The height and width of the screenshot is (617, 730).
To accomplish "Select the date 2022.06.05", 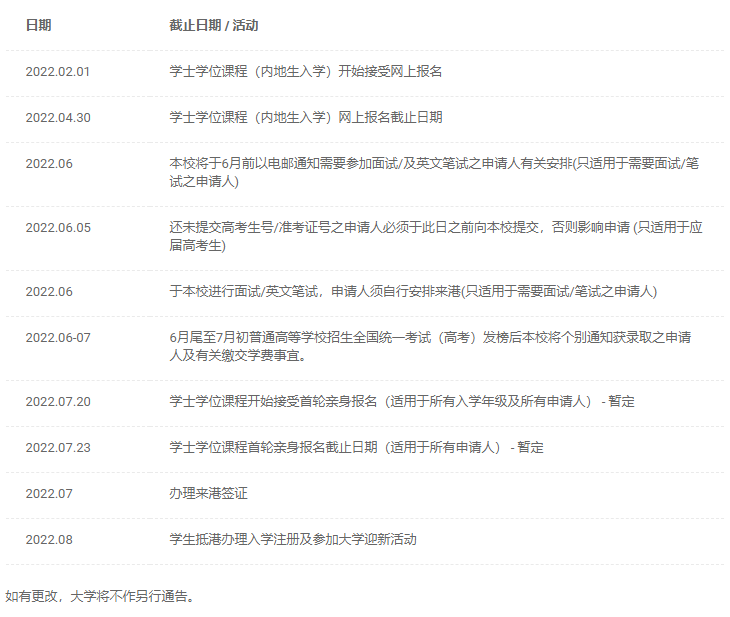I will 57,228.
